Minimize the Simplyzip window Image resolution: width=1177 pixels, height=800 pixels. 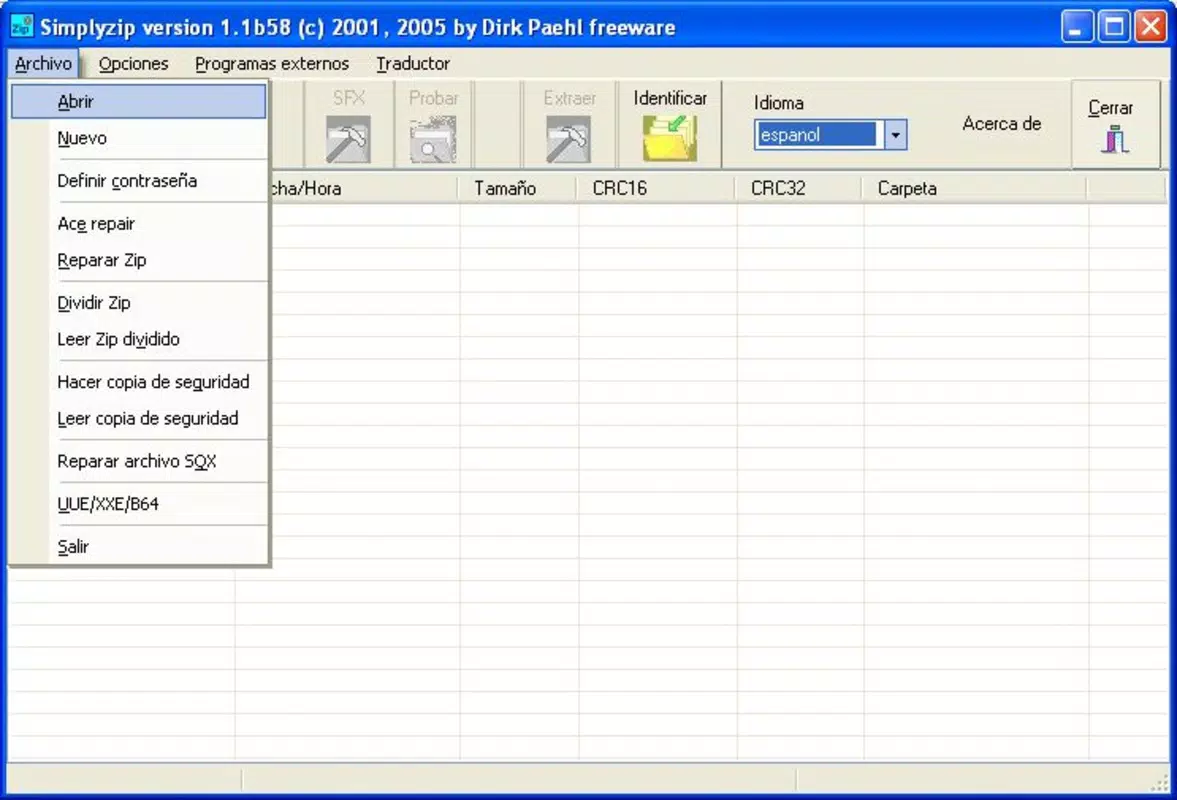point(1077,27)
